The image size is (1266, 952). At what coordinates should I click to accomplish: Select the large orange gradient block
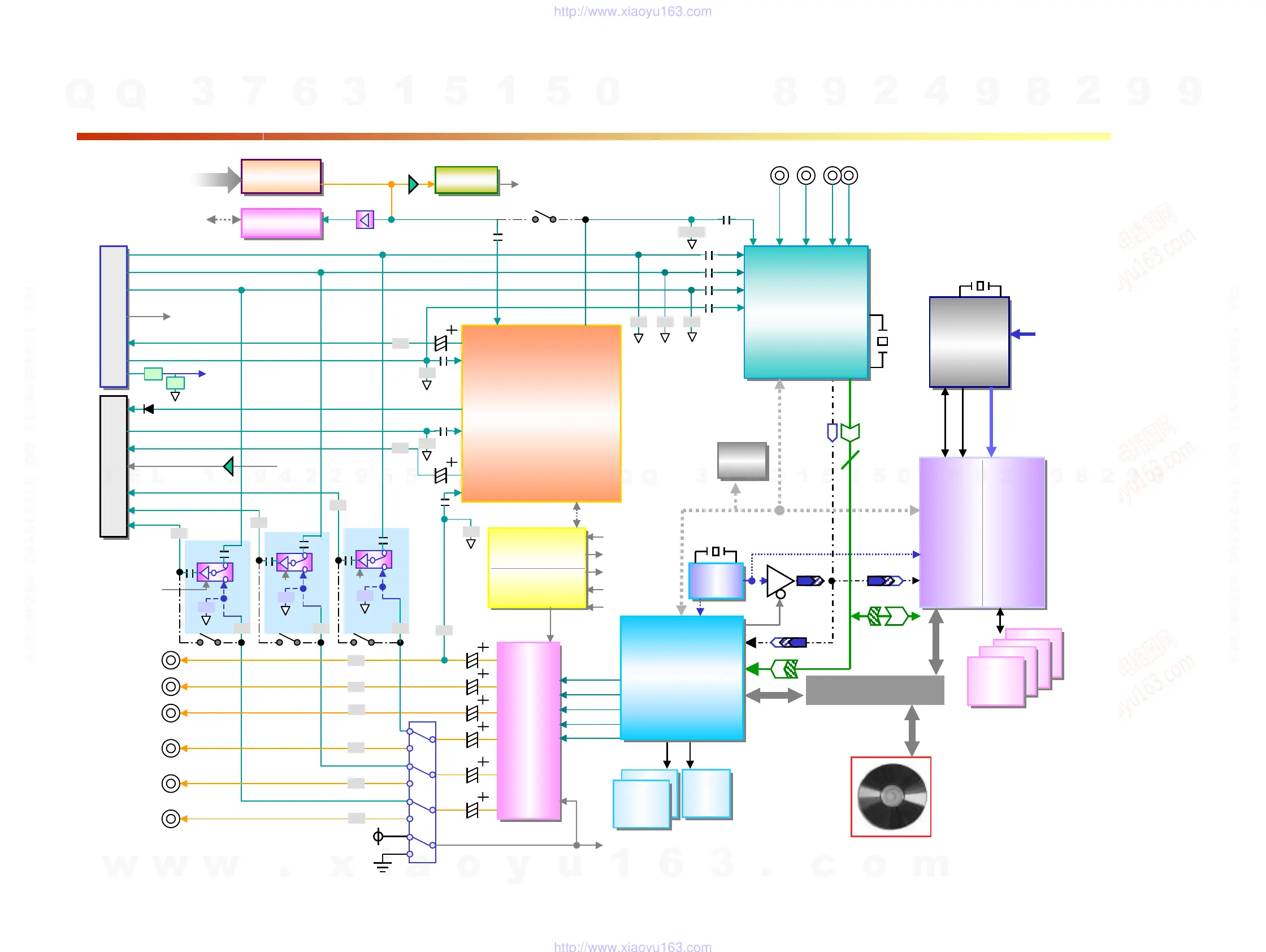[x=541, y=413]
